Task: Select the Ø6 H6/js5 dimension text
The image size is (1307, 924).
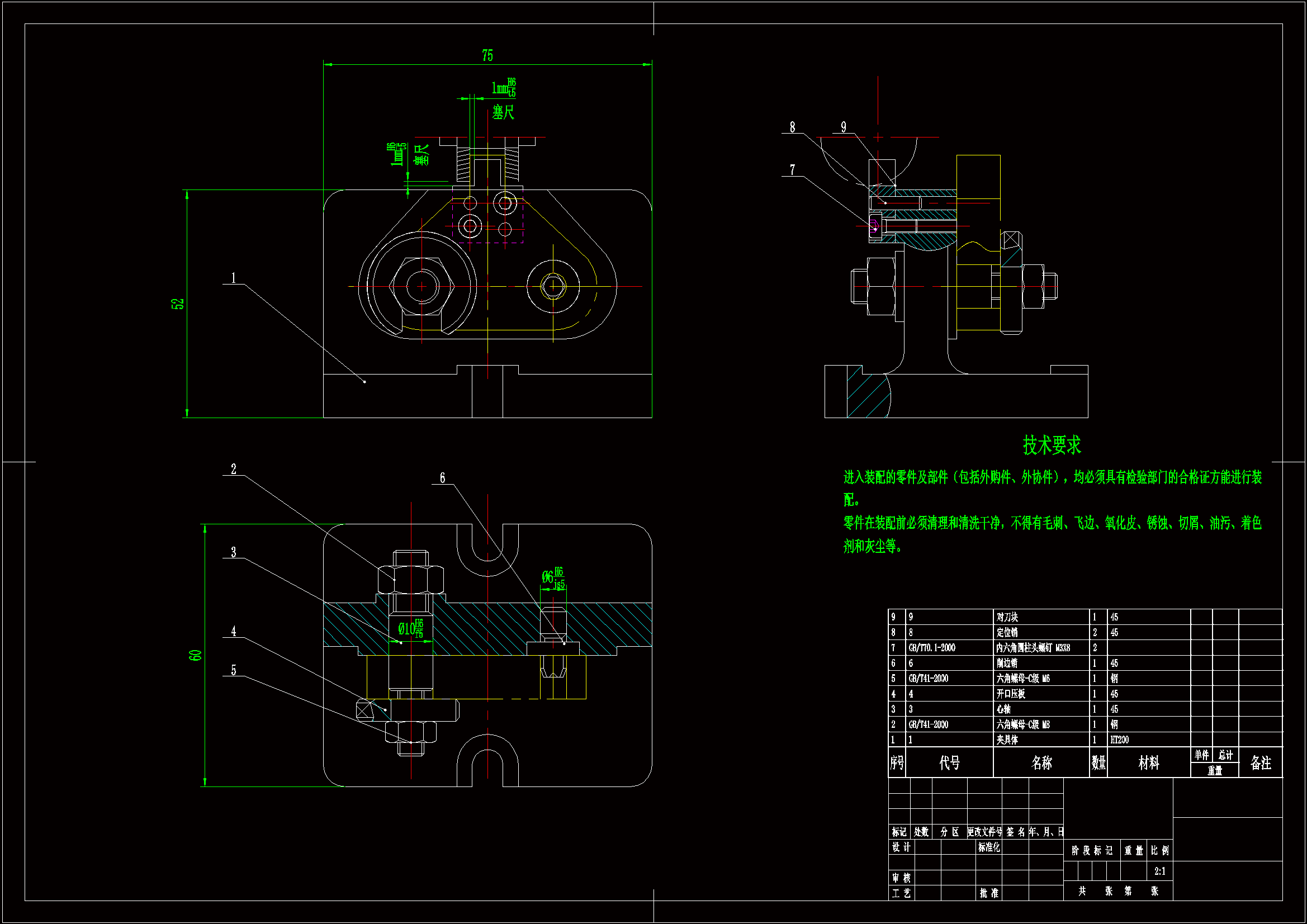Action: (x=553, y=577)
